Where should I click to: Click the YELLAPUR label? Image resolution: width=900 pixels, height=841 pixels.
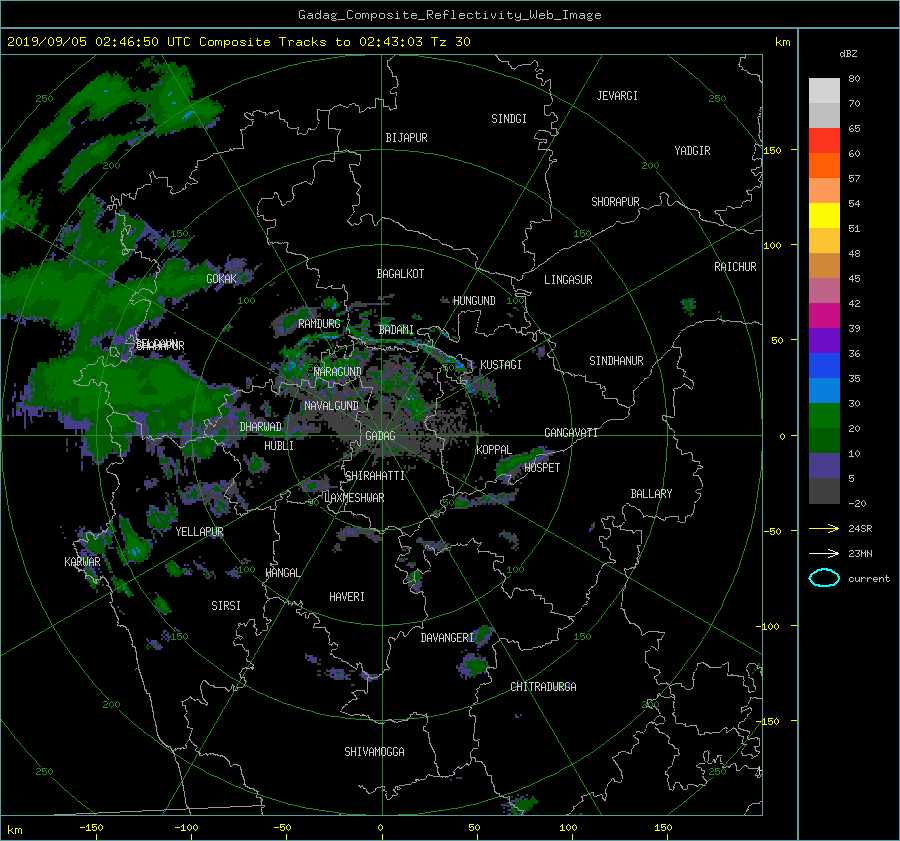(x=199, y=532)
